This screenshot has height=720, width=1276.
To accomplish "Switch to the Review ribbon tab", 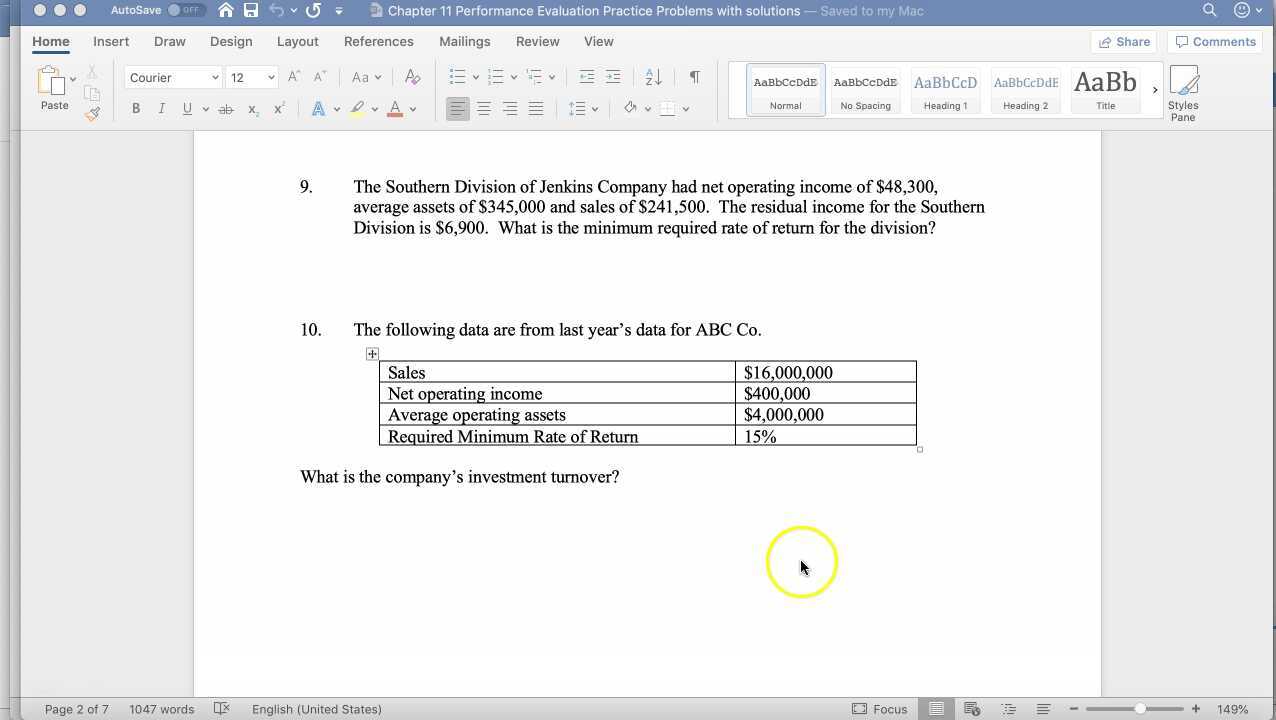I will coord(537,41).
